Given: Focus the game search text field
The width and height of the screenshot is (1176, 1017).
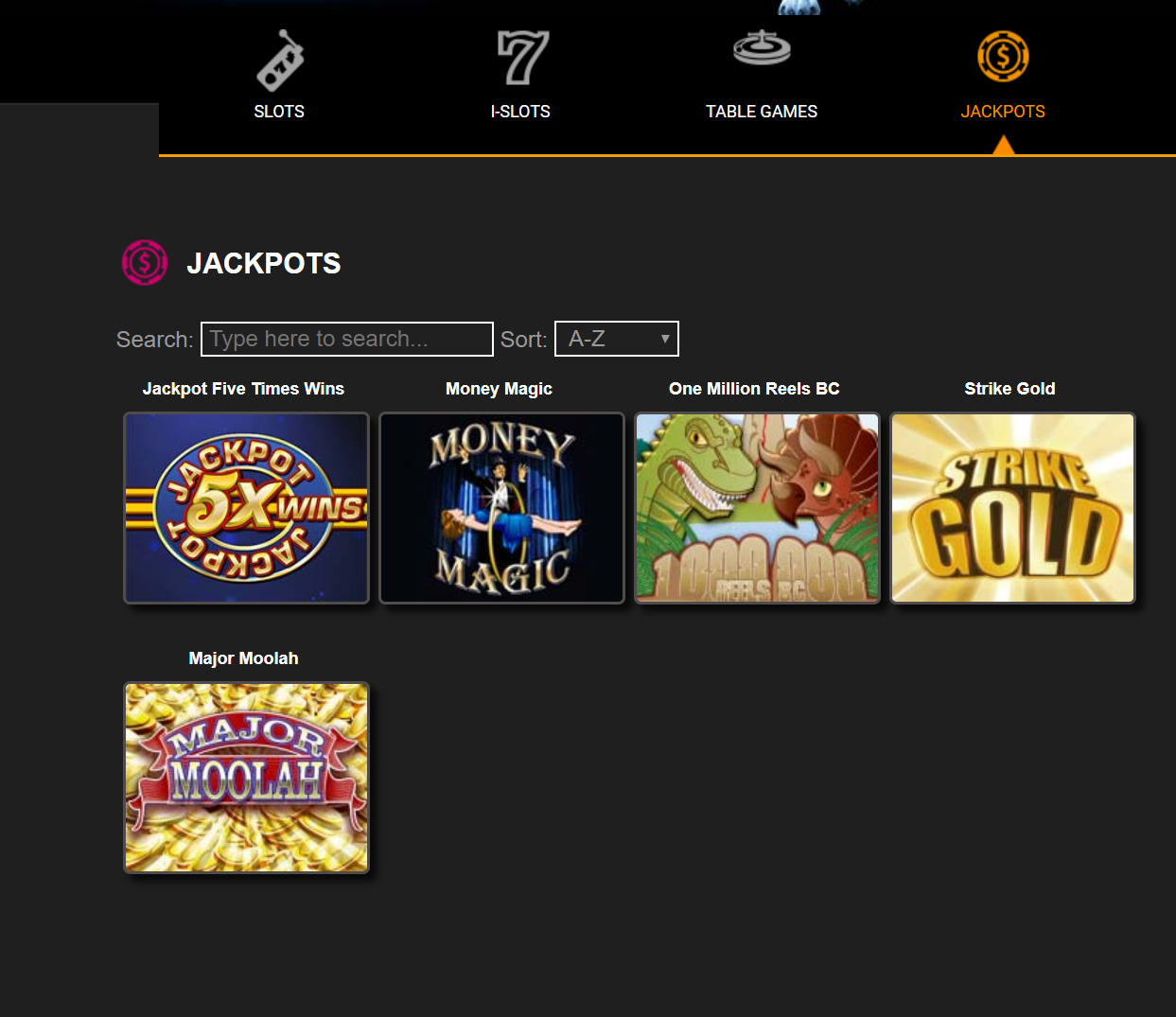Looking at the screenshot, I should click(x=346, y=339).
